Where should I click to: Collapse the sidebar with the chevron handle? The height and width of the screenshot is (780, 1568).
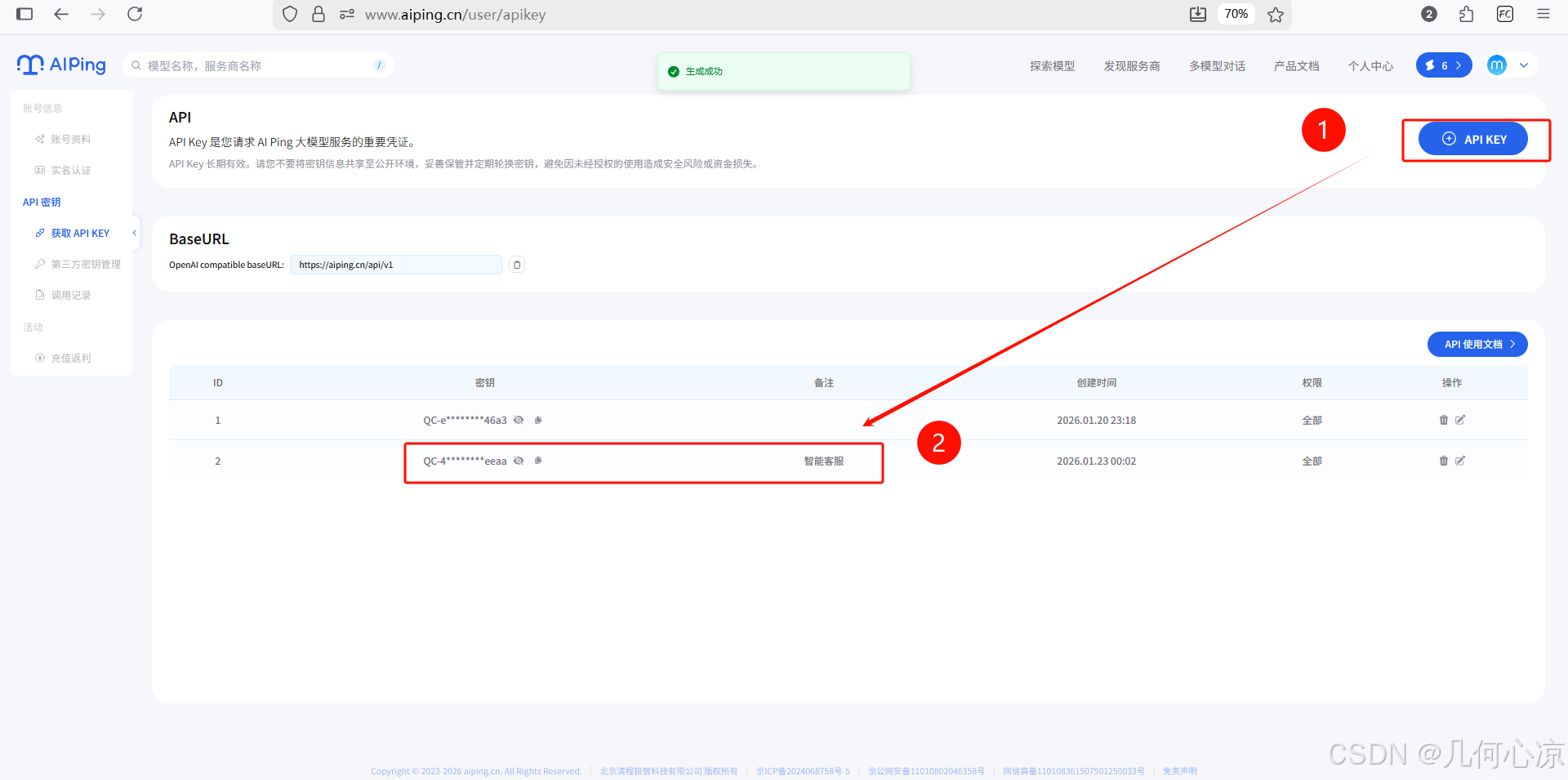(135, 233)
